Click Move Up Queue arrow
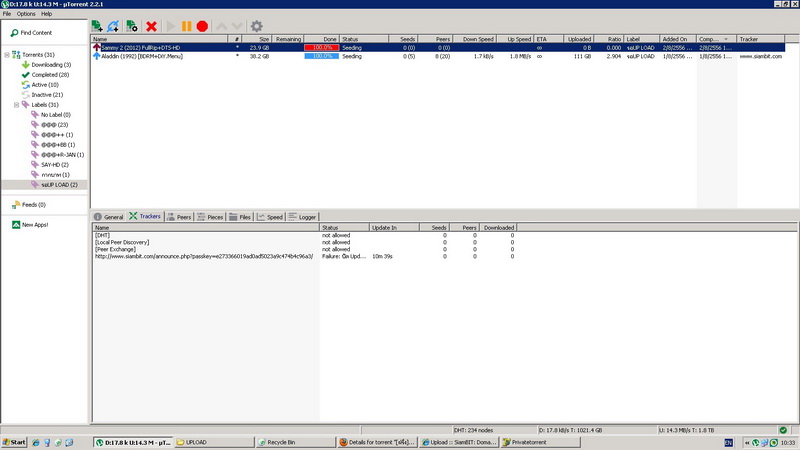The height and width of the screenshot is (450, 800). (221, 26)
